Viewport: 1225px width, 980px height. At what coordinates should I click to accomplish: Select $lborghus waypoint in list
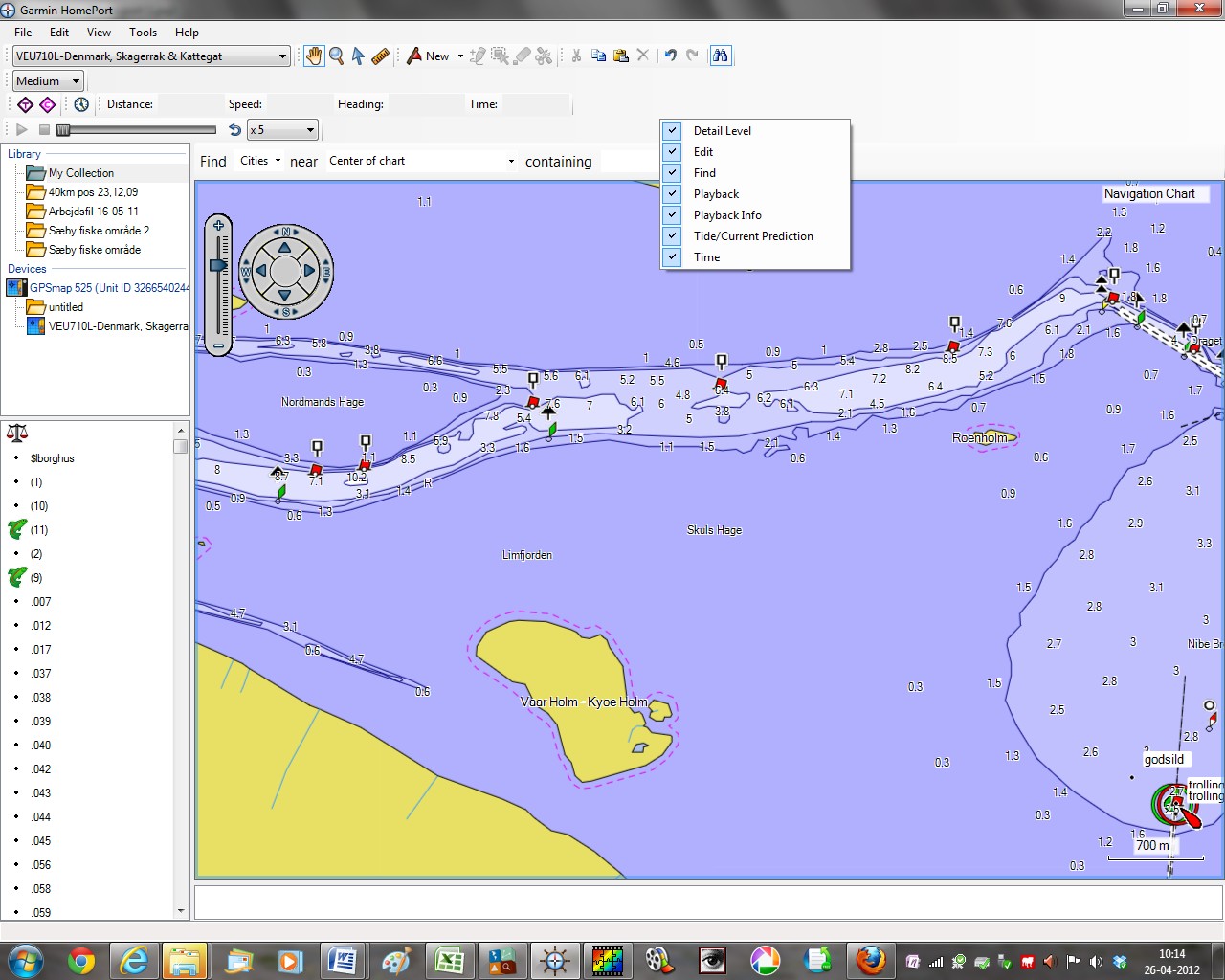(x=52, y=458)
